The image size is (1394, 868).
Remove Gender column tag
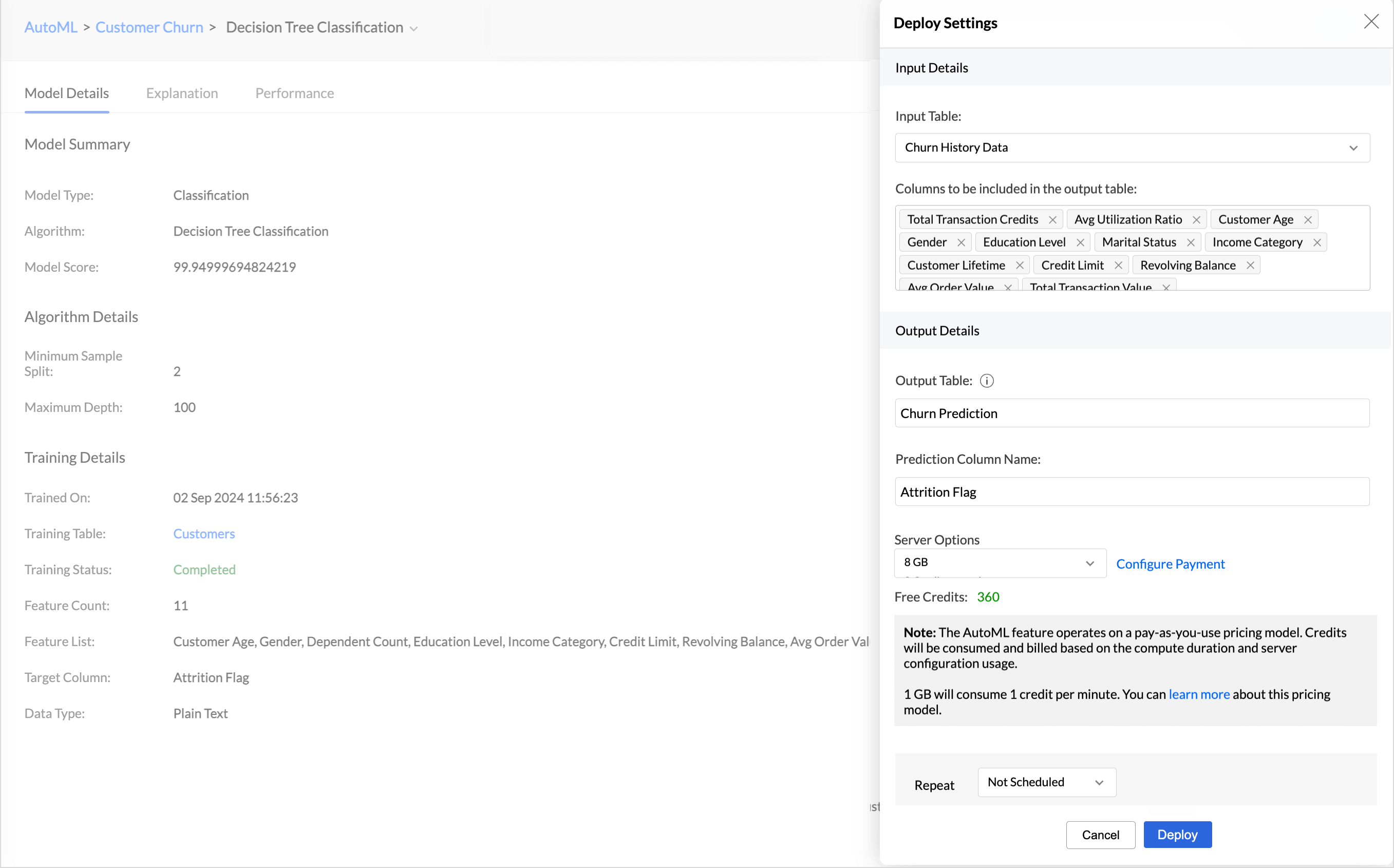960,243
